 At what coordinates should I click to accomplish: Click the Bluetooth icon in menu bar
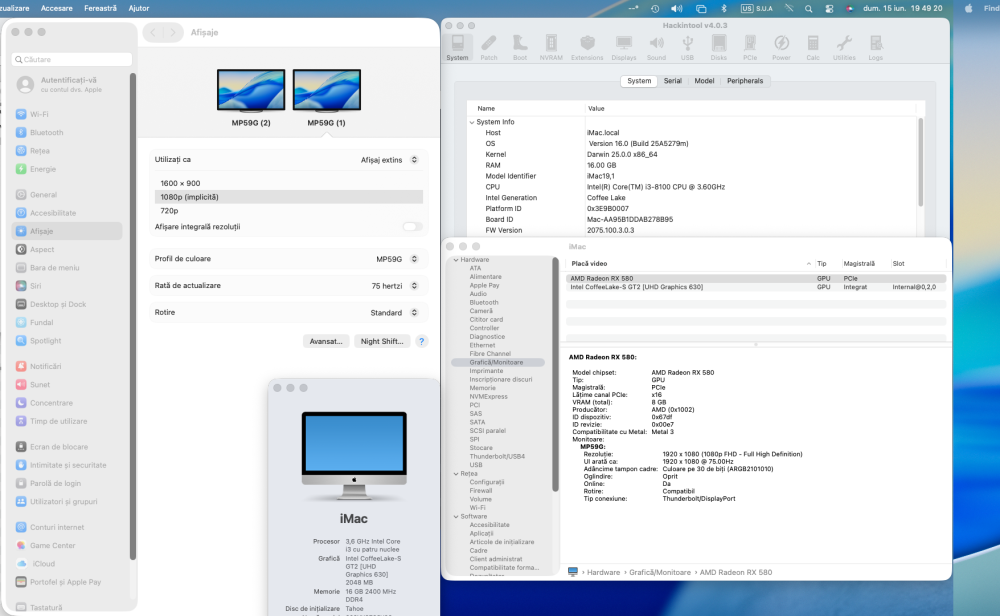point(724,8)
